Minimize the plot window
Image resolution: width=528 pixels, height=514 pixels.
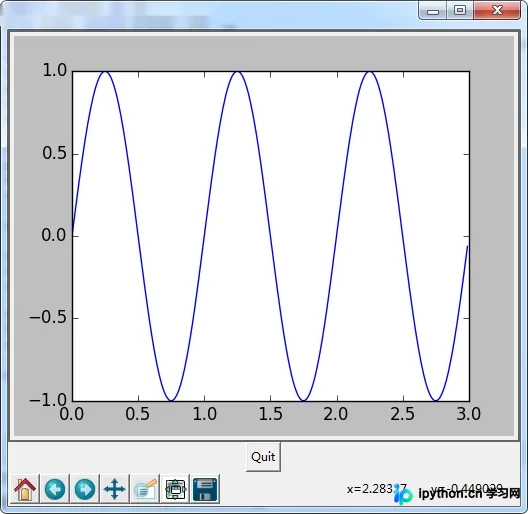pyautogui.click(x=433, y=10)
